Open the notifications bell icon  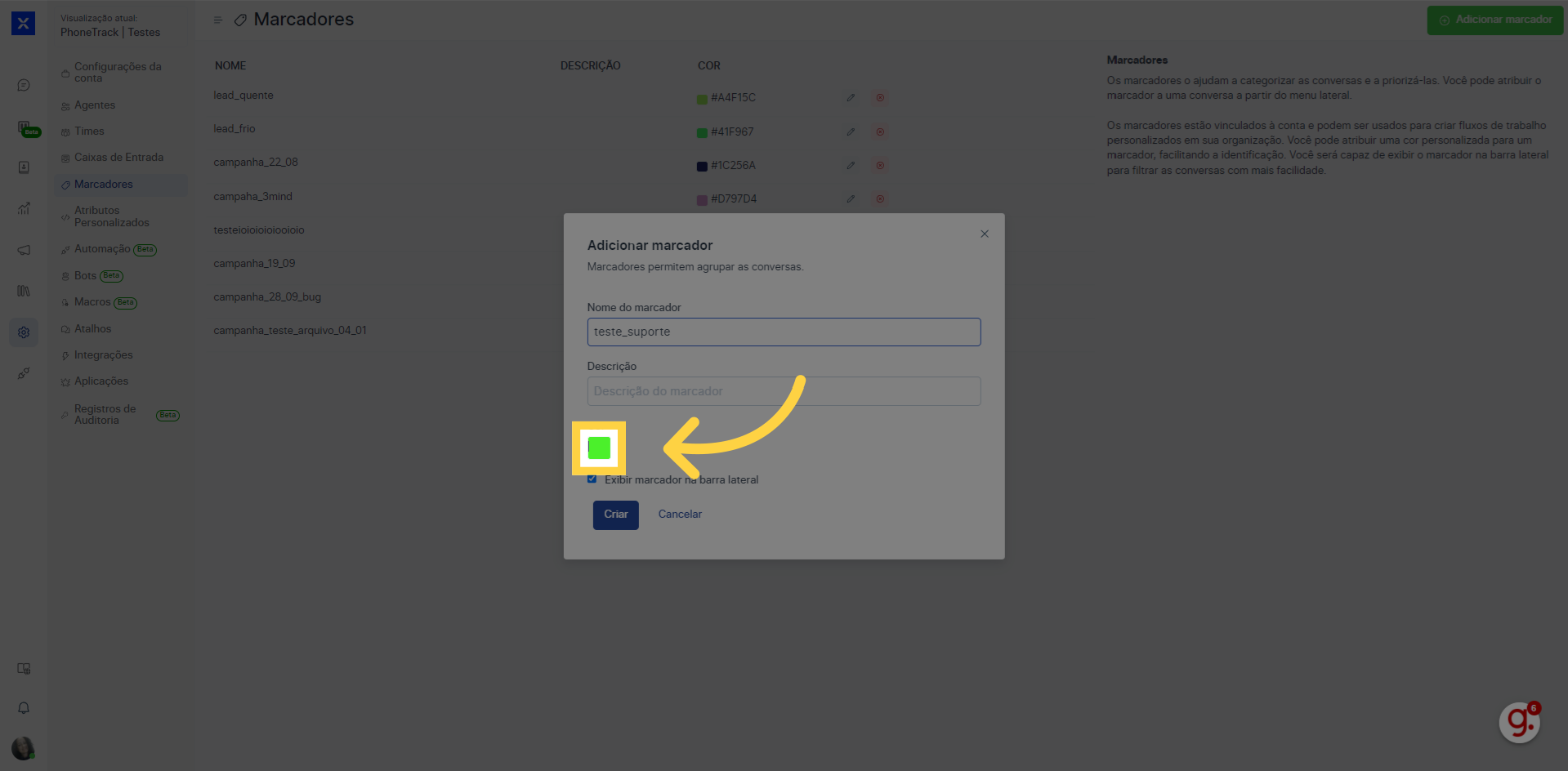[x=24, y=708]
